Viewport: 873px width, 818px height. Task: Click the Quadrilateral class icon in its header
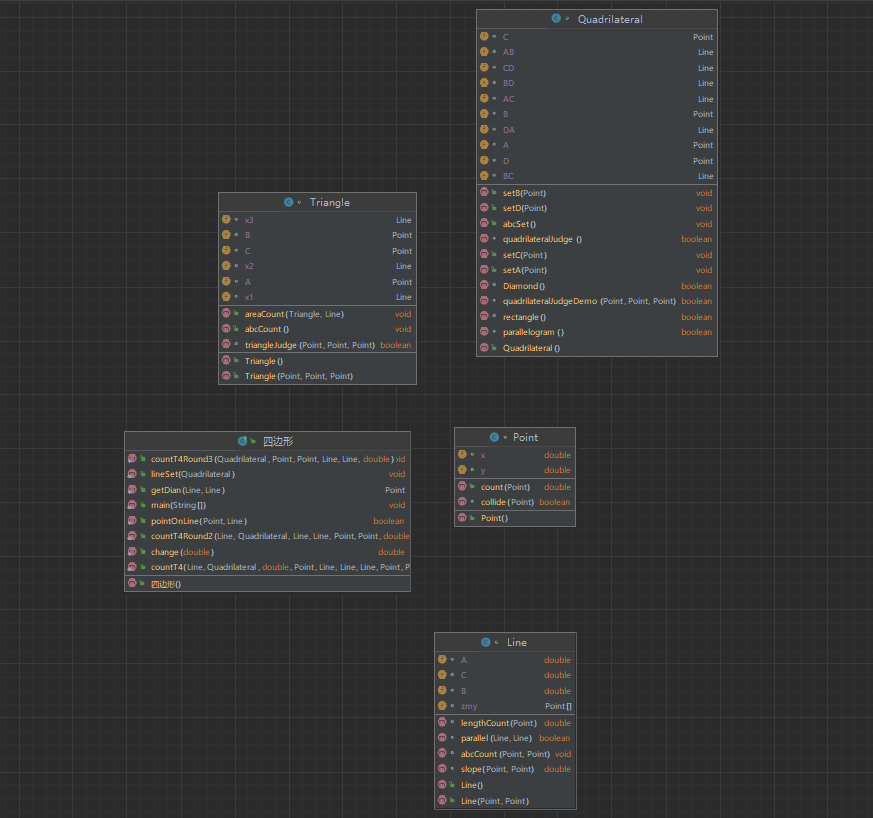(x=556, y=19)
